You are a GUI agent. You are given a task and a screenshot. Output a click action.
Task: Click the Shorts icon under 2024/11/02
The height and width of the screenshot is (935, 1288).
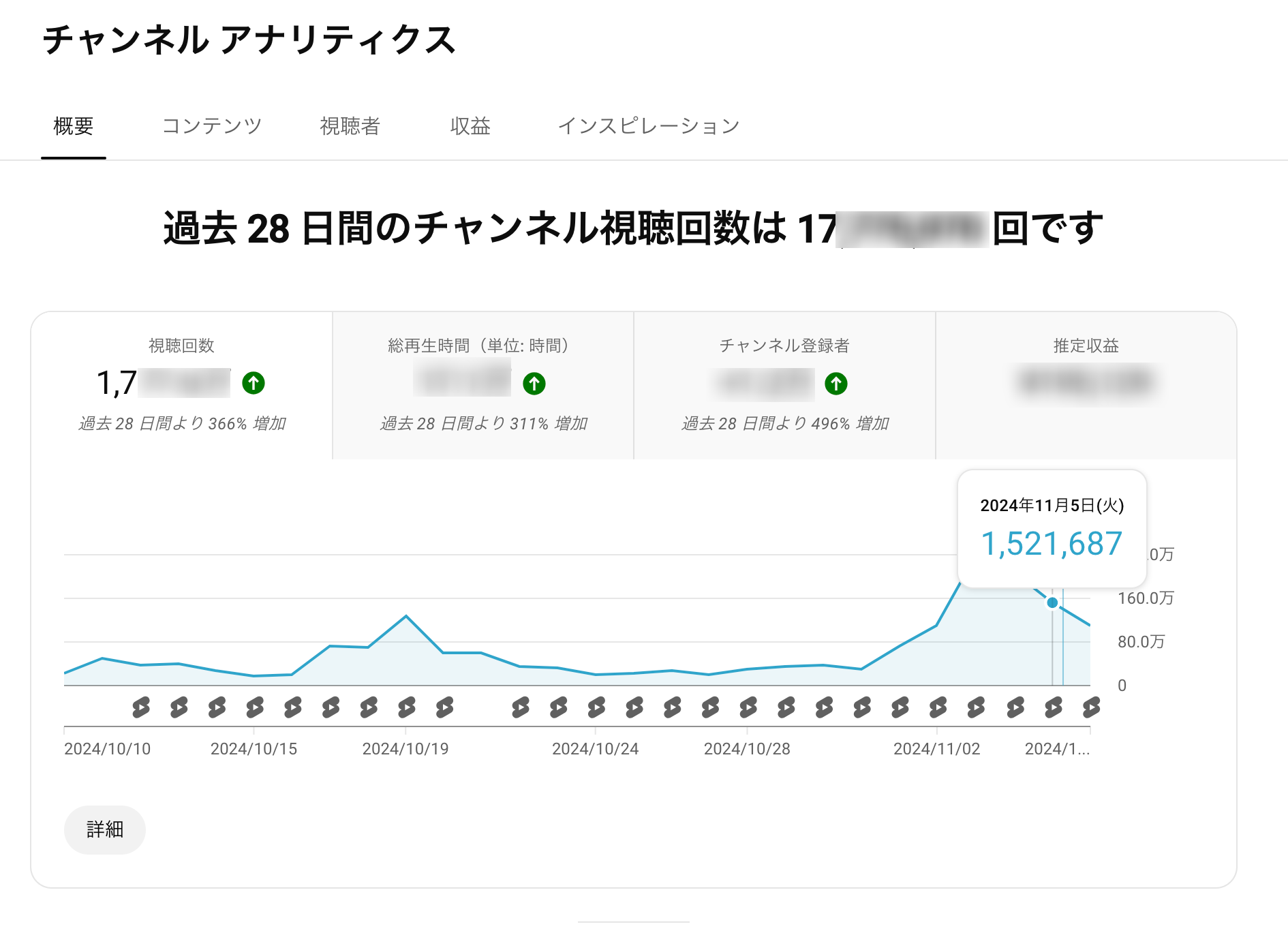coord(938,709)
